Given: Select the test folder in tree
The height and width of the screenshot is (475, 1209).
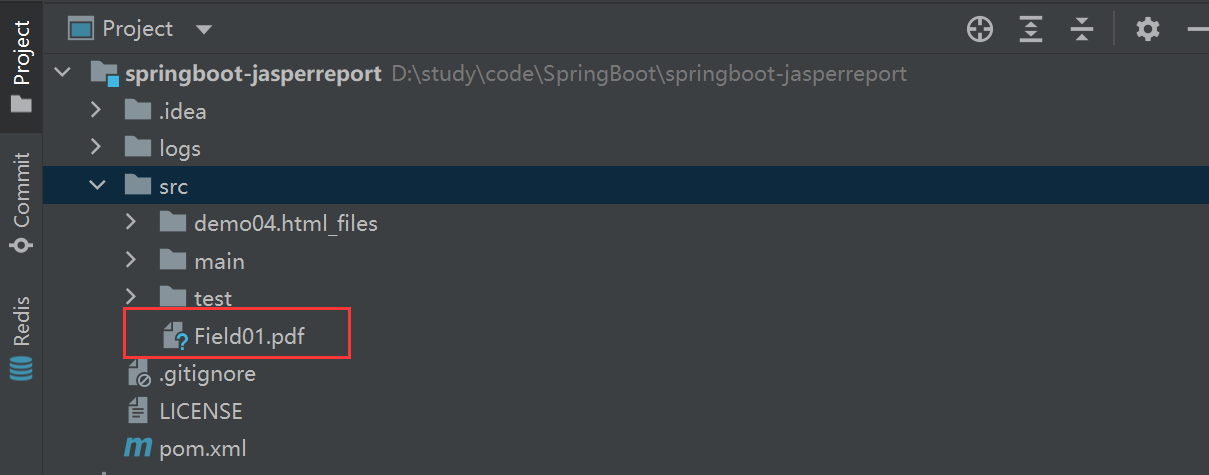Looking at the screenshot, I should click(x=212, y=298).
